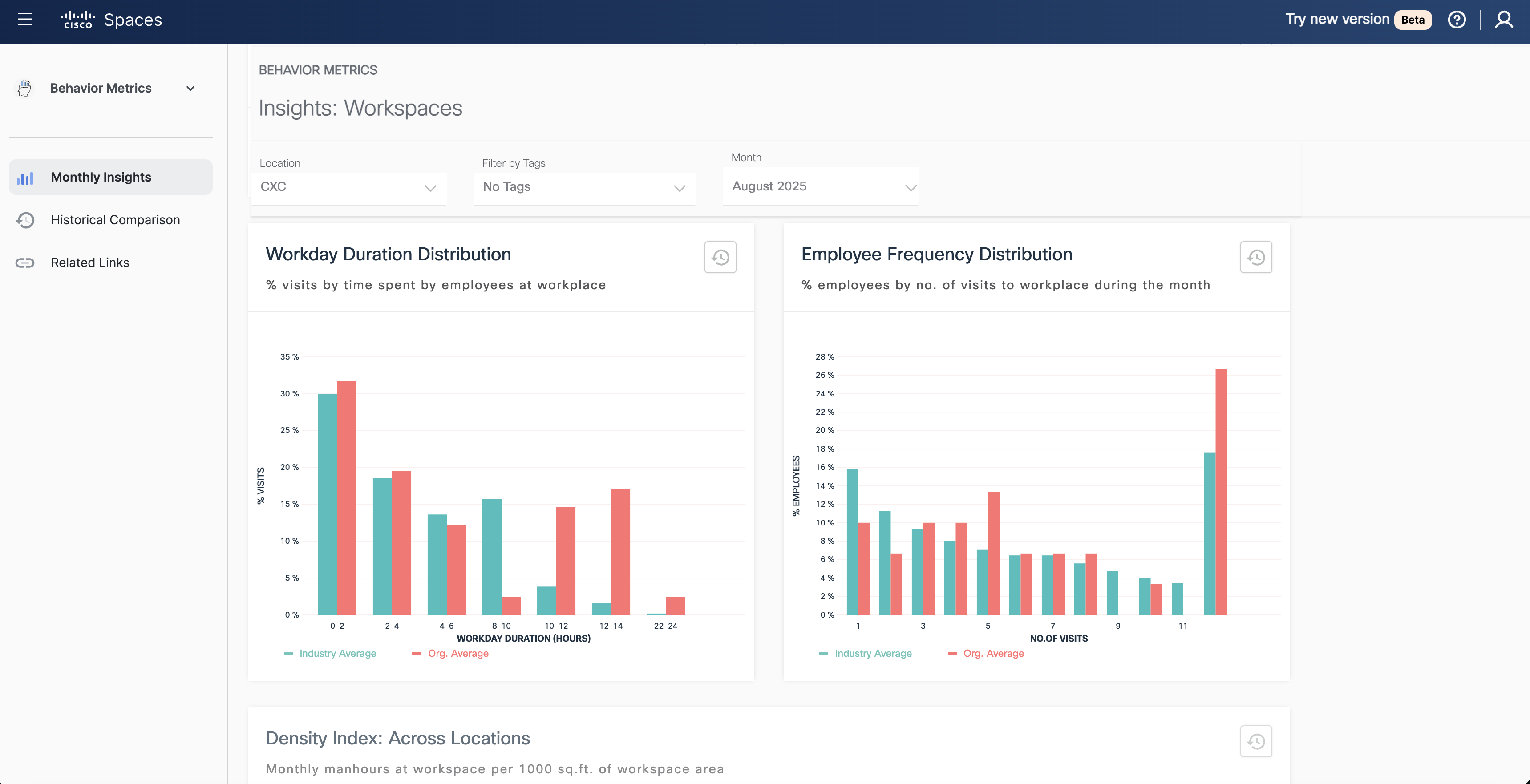Open history for Employee Frequency Distribution
Viewport: 1530px width, 784px height.
[x=1255, y=257]
